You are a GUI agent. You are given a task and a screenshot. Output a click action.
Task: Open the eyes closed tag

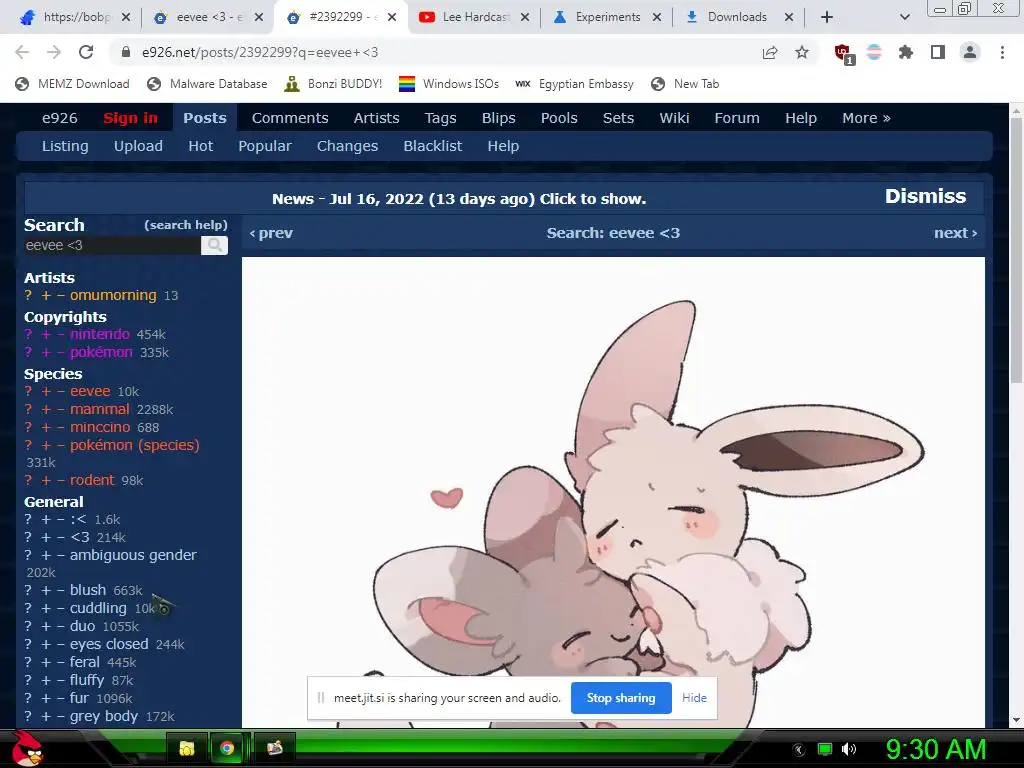(109, 644)
